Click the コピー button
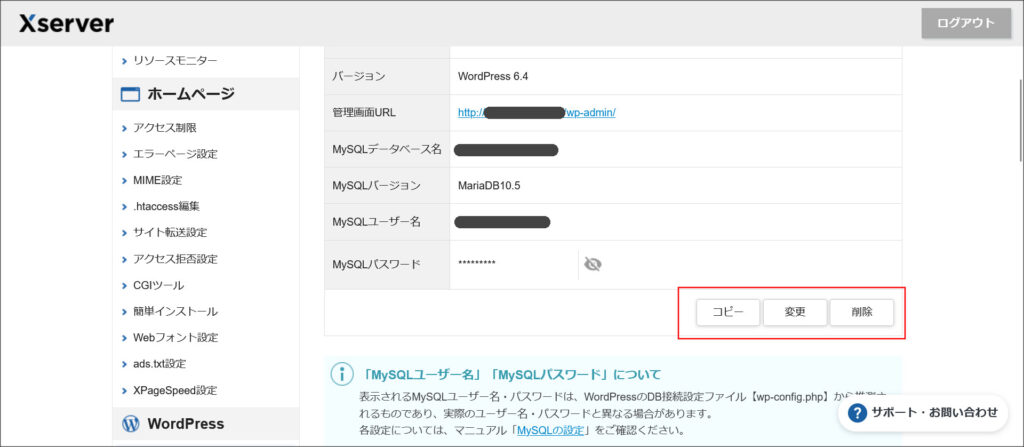 pyautogui.click(x=728, y=312)
